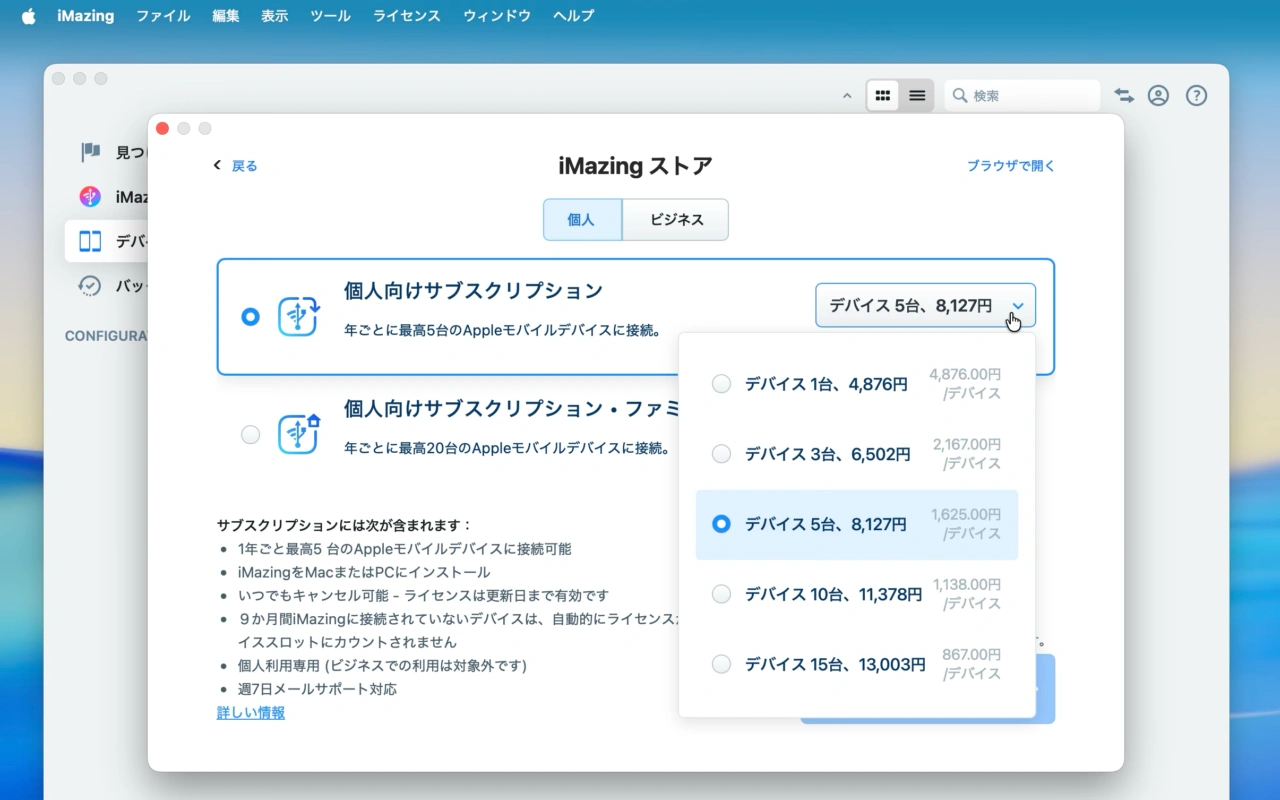This screenshot has width=1280, height=800.
Task: Click the 867.00円/デバイス price text
Action: click(x=971, y=664)
